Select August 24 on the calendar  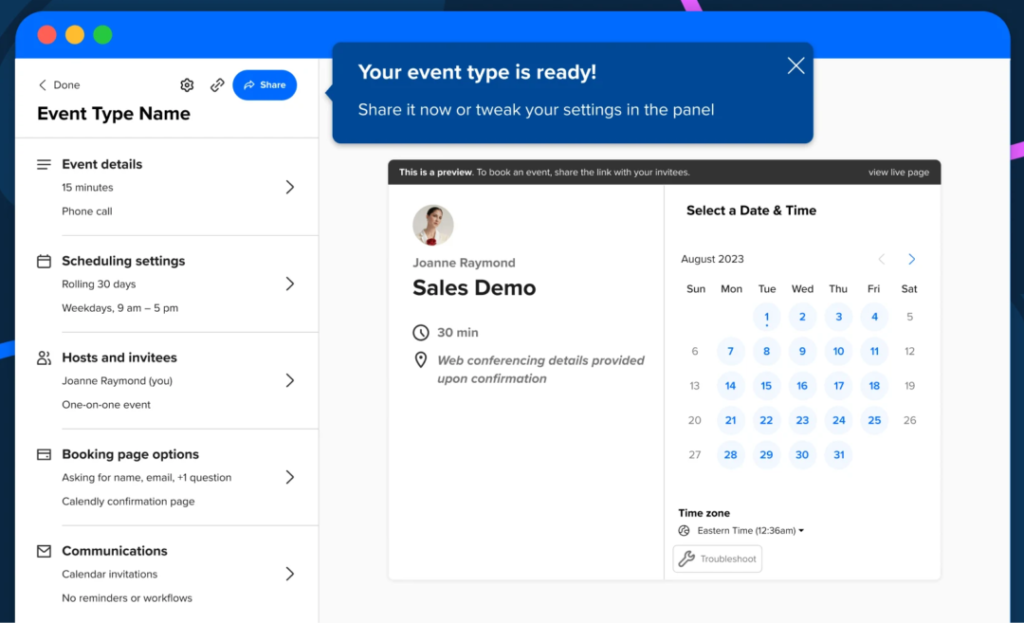(839, 421)
